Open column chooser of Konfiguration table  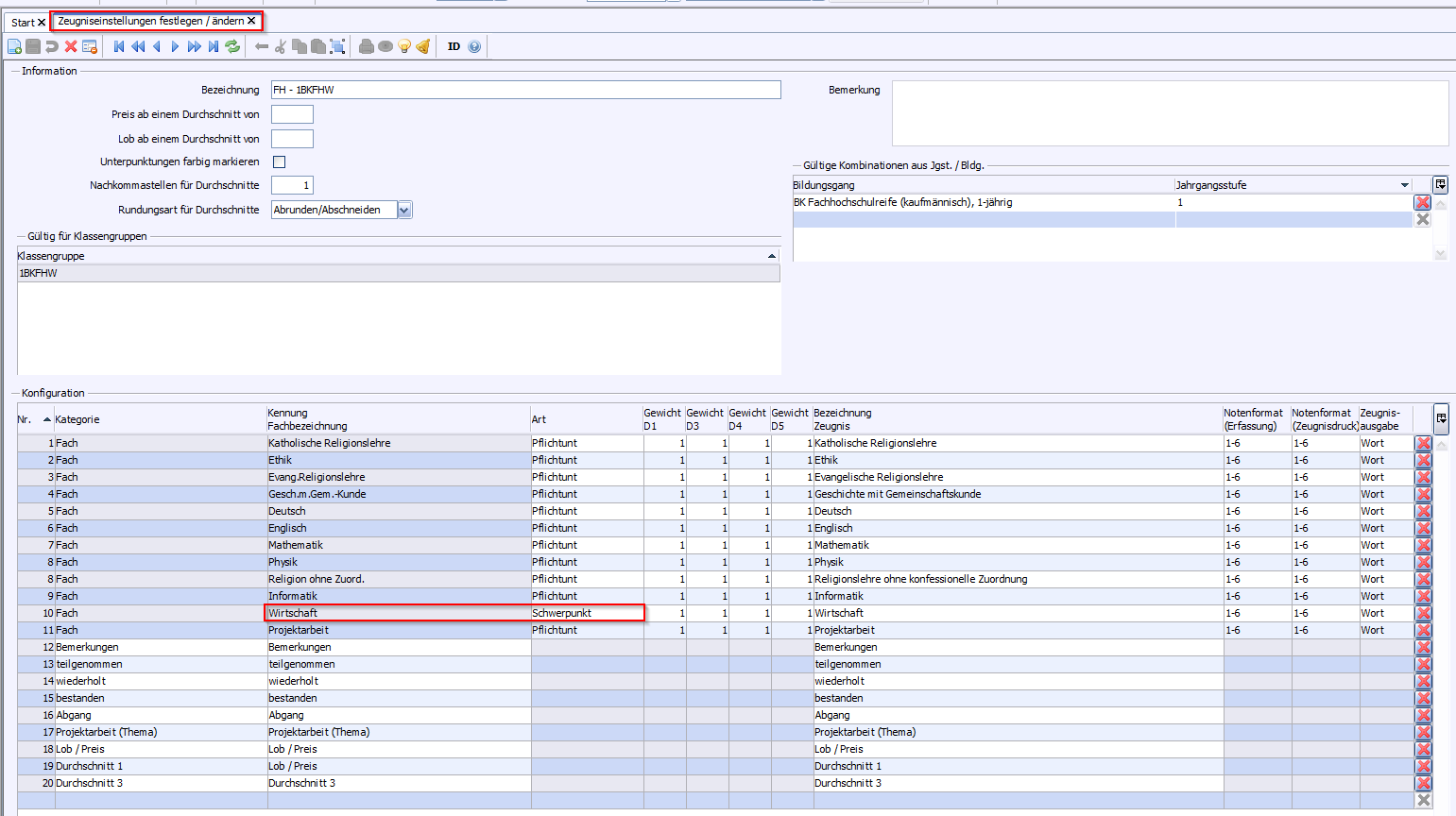tap(1441, 417)
